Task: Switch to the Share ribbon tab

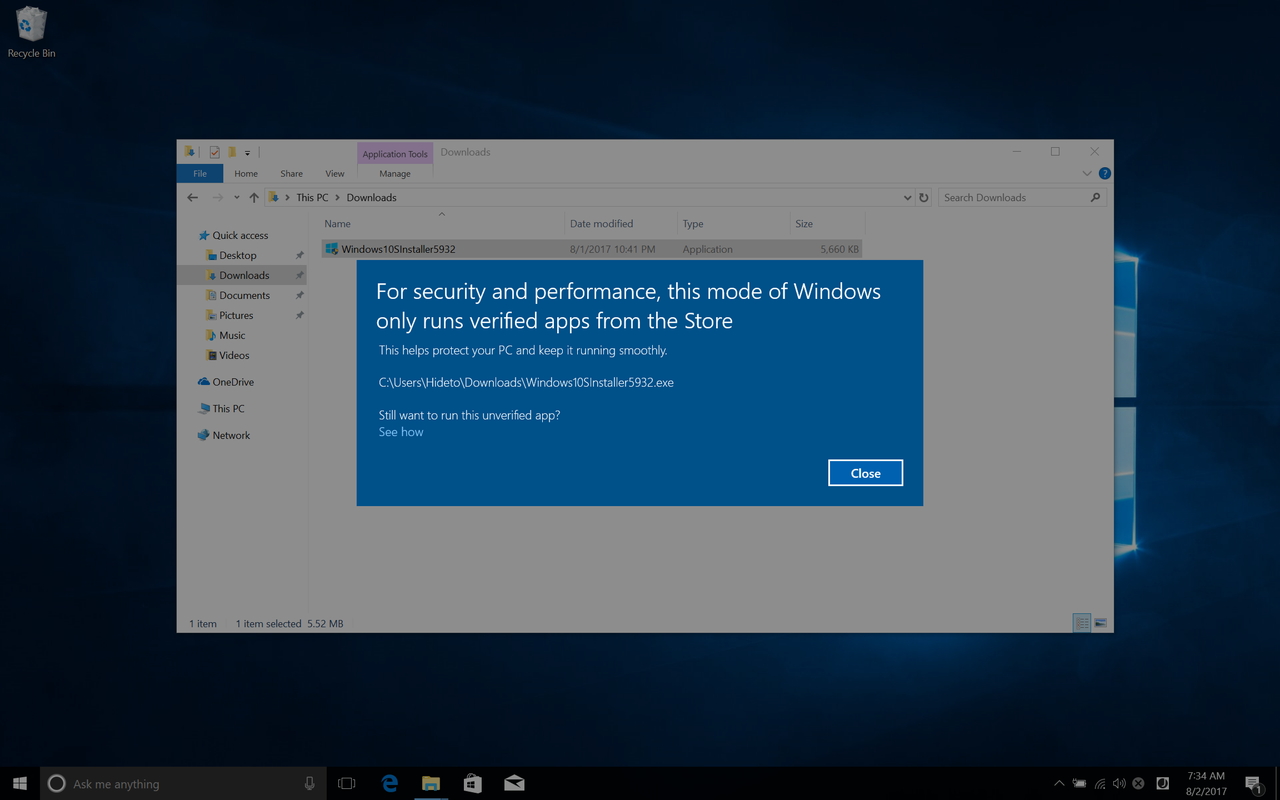Action: 291,173
